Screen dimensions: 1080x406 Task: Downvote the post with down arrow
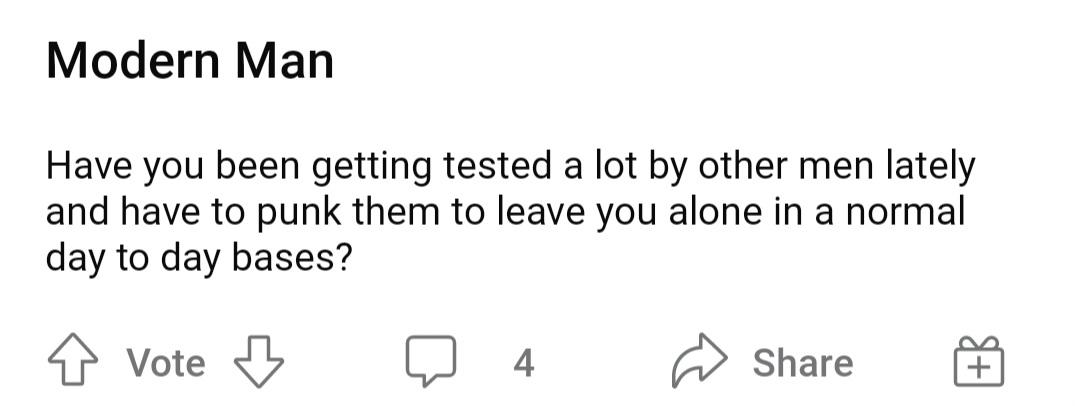tap(258, 361)
